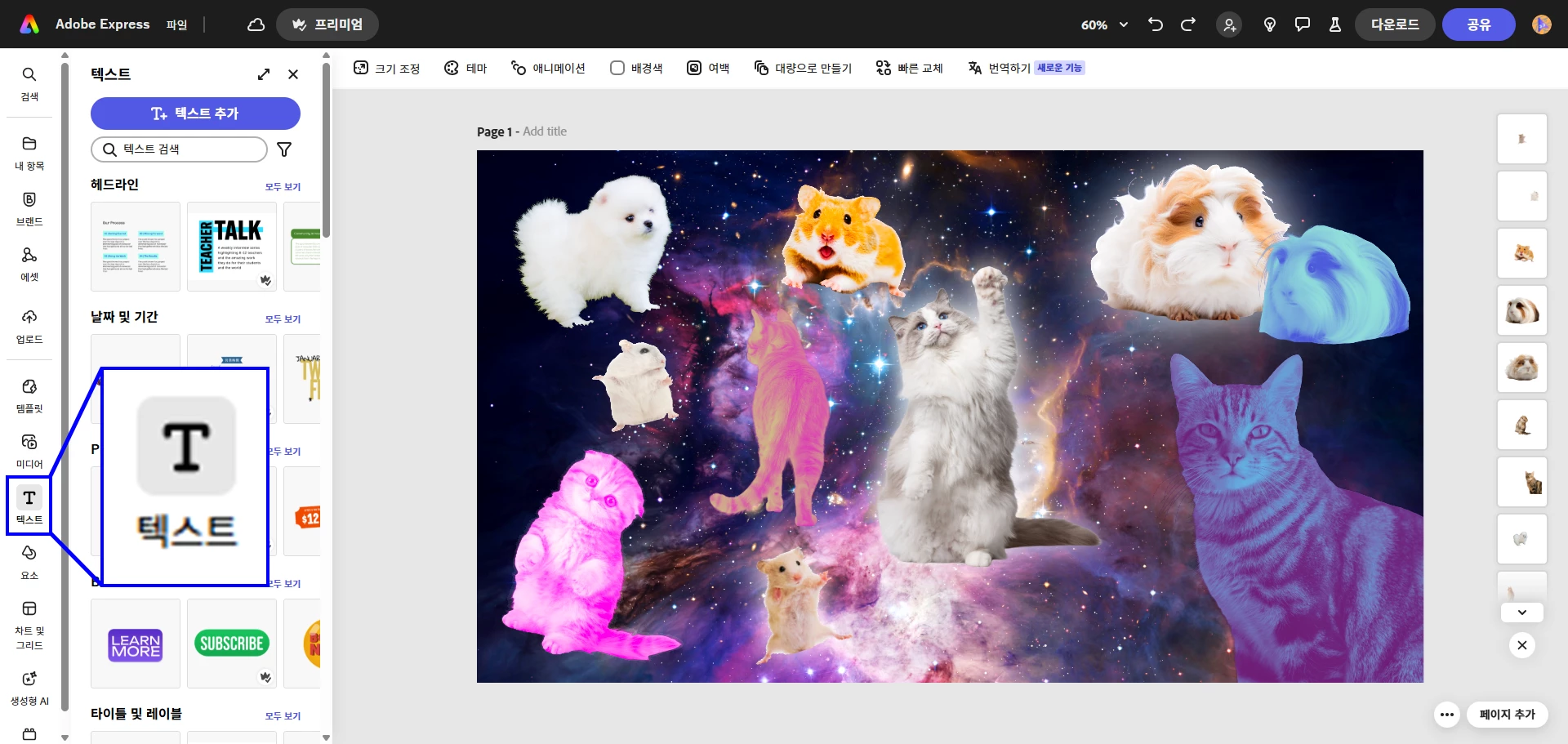This screenshot has width=1568, height=744.
Task: Click the 여백 (Margins) toolbar option
Action: tap(708, 69)
